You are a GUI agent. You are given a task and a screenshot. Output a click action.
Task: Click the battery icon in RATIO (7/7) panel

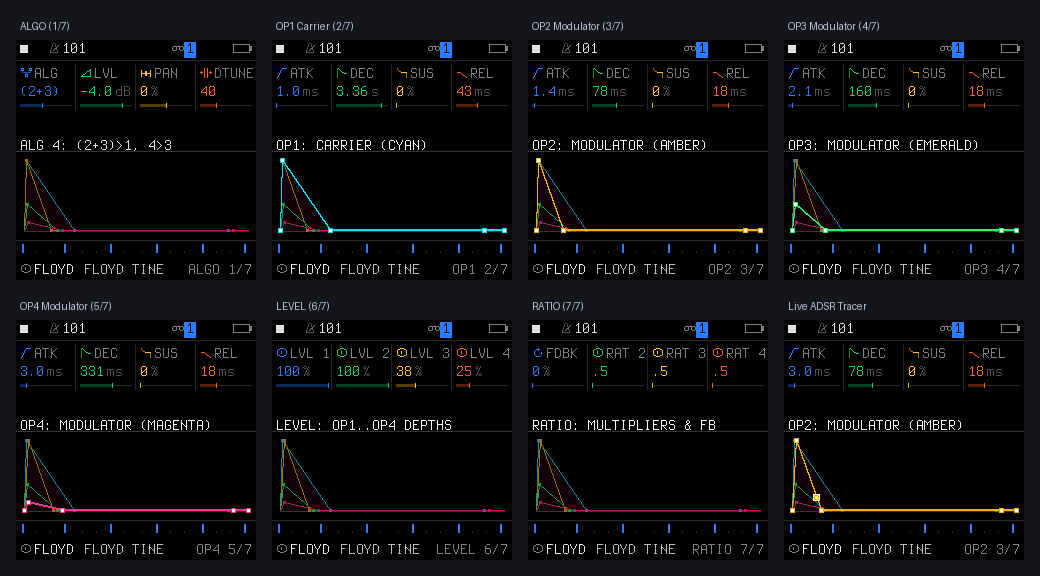click(x=754, y=328)
